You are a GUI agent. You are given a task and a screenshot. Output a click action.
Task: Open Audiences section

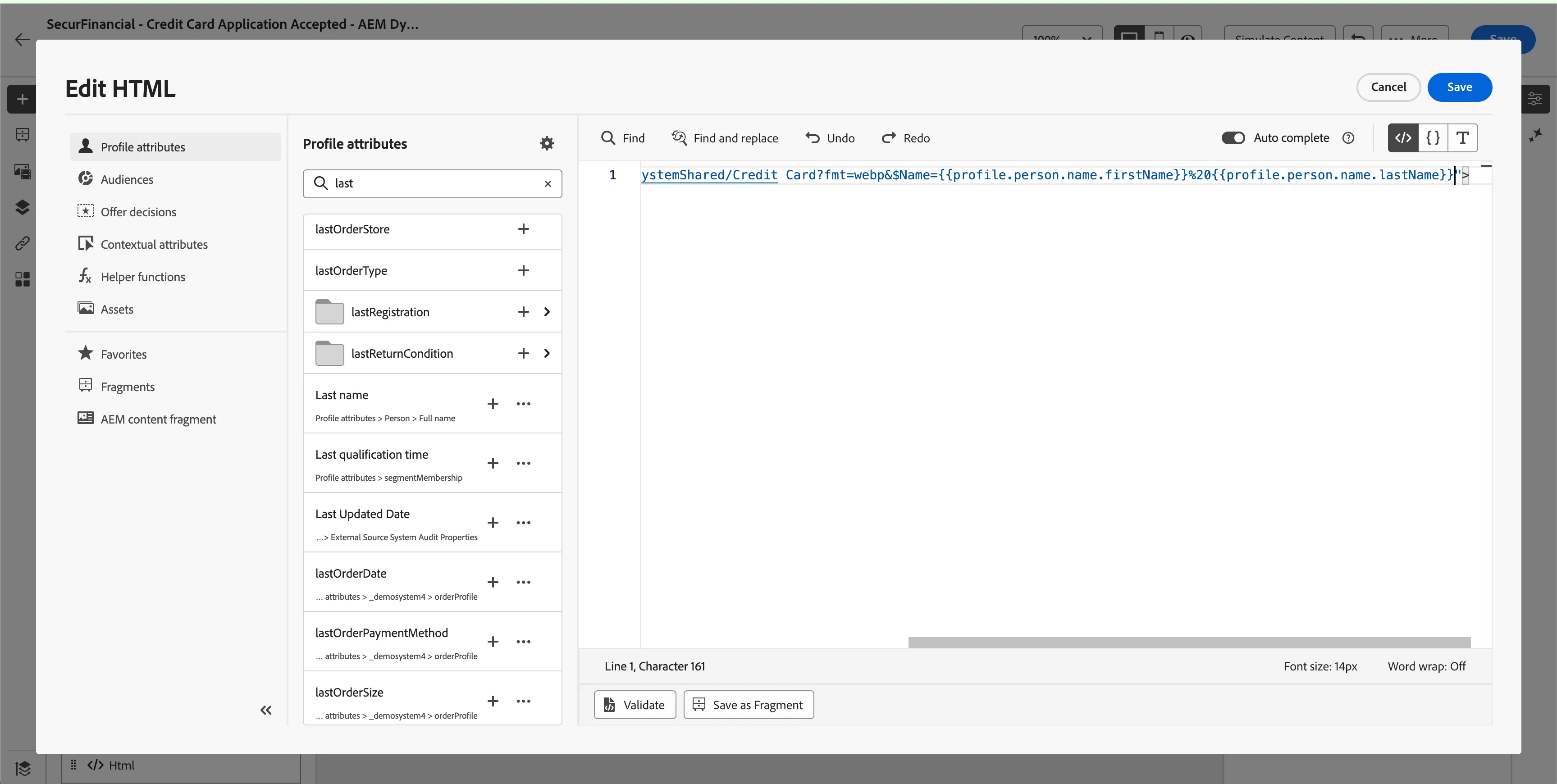click(175, 179)
